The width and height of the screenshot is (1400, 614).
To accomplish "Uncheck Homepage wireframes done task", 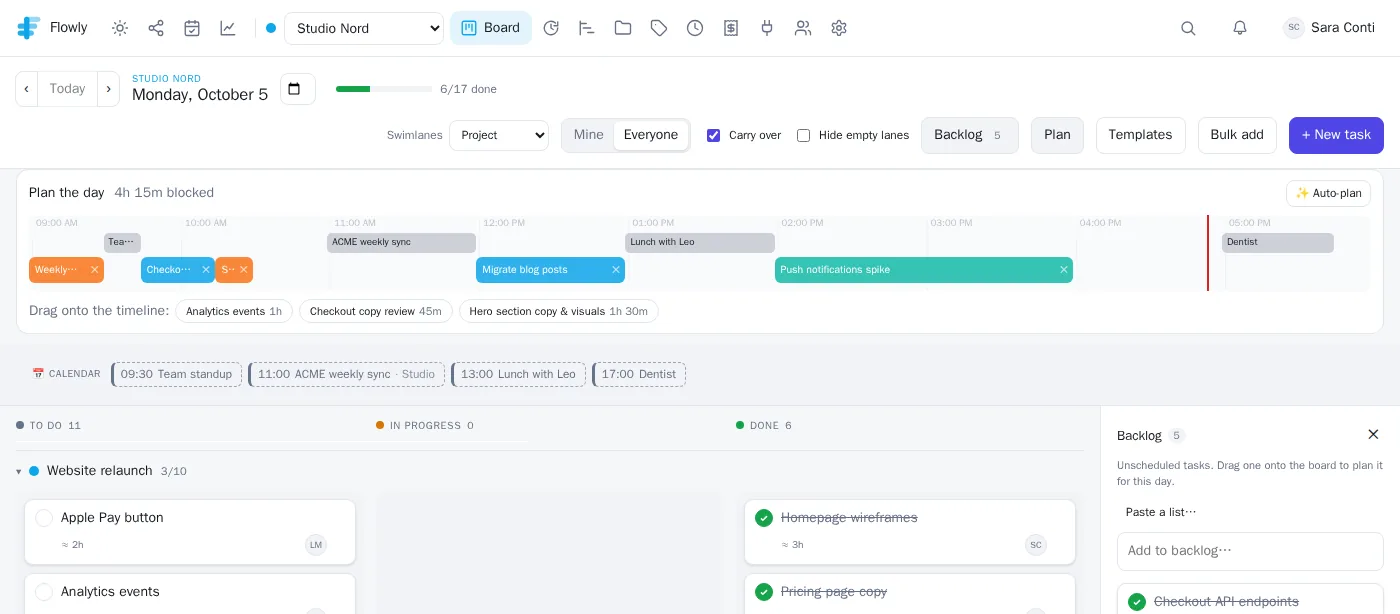I will tap(764, 518).
